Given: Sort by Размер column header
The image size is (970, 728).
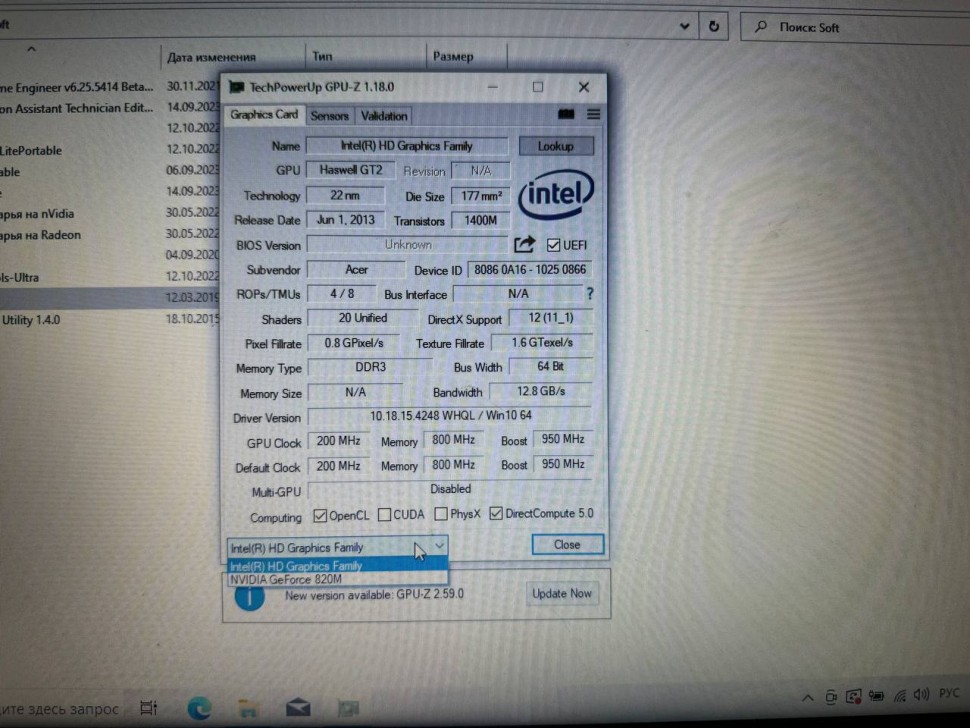Looking at the screenshot, I should coord(466,56).
